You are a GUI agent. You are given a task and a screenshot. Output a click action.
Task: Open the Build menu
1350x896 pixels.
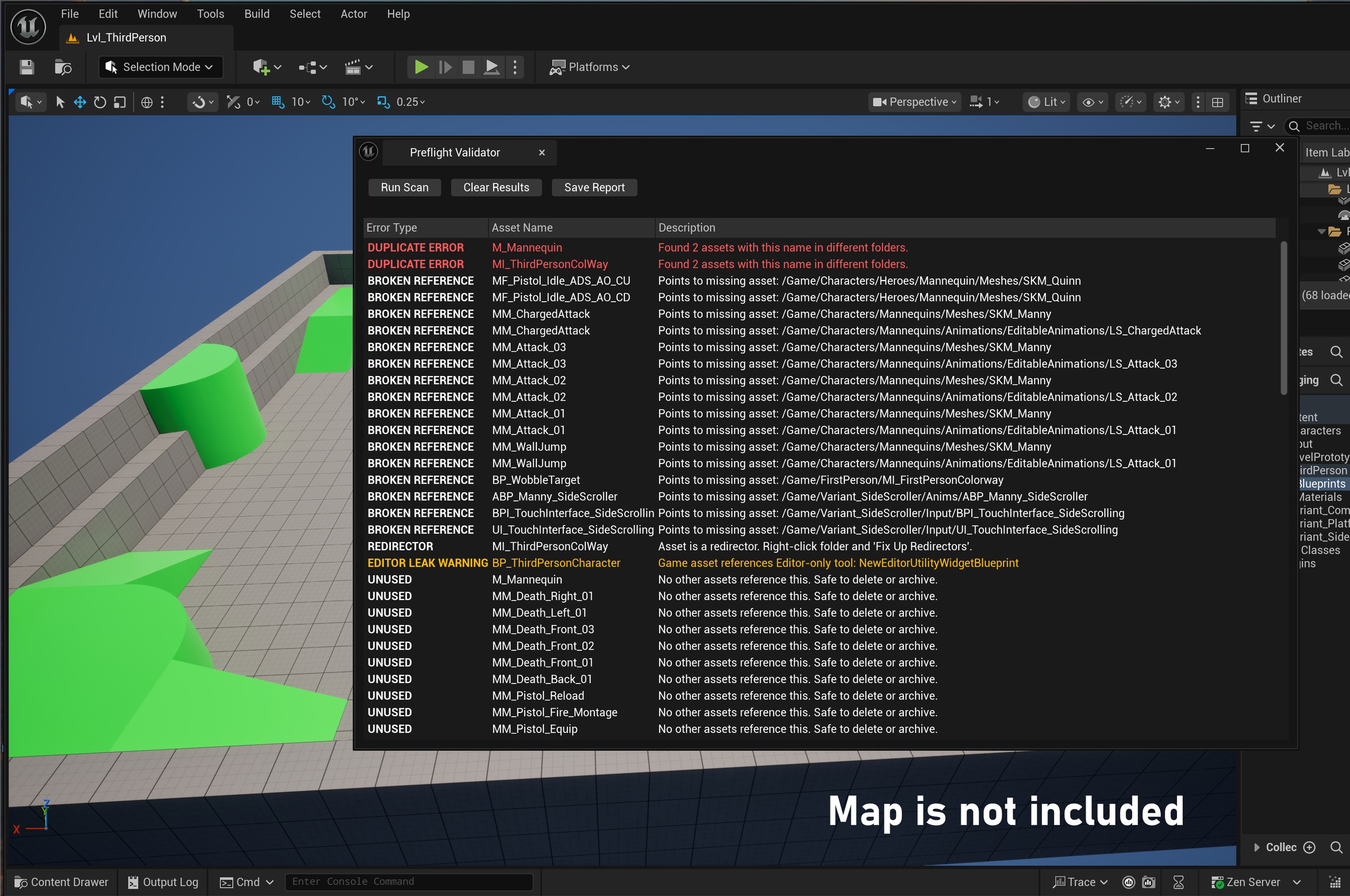point(256,14)
